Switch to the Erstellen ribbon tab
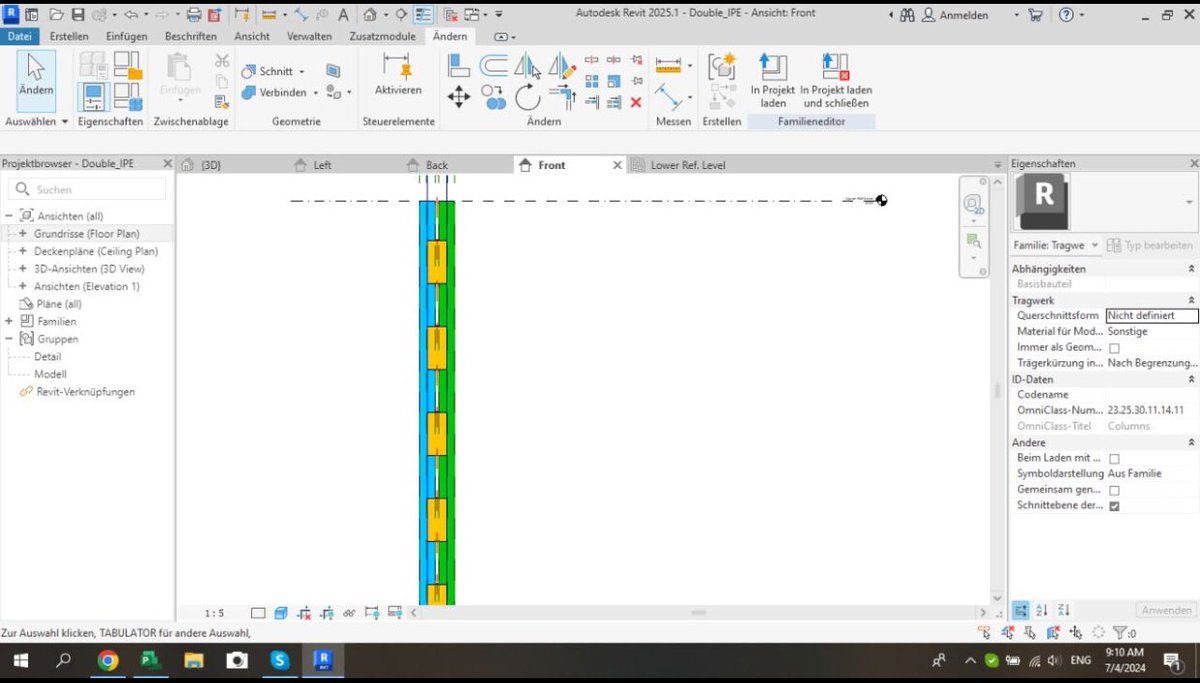Screen dimensions: 1200x683 pos(69,36)
